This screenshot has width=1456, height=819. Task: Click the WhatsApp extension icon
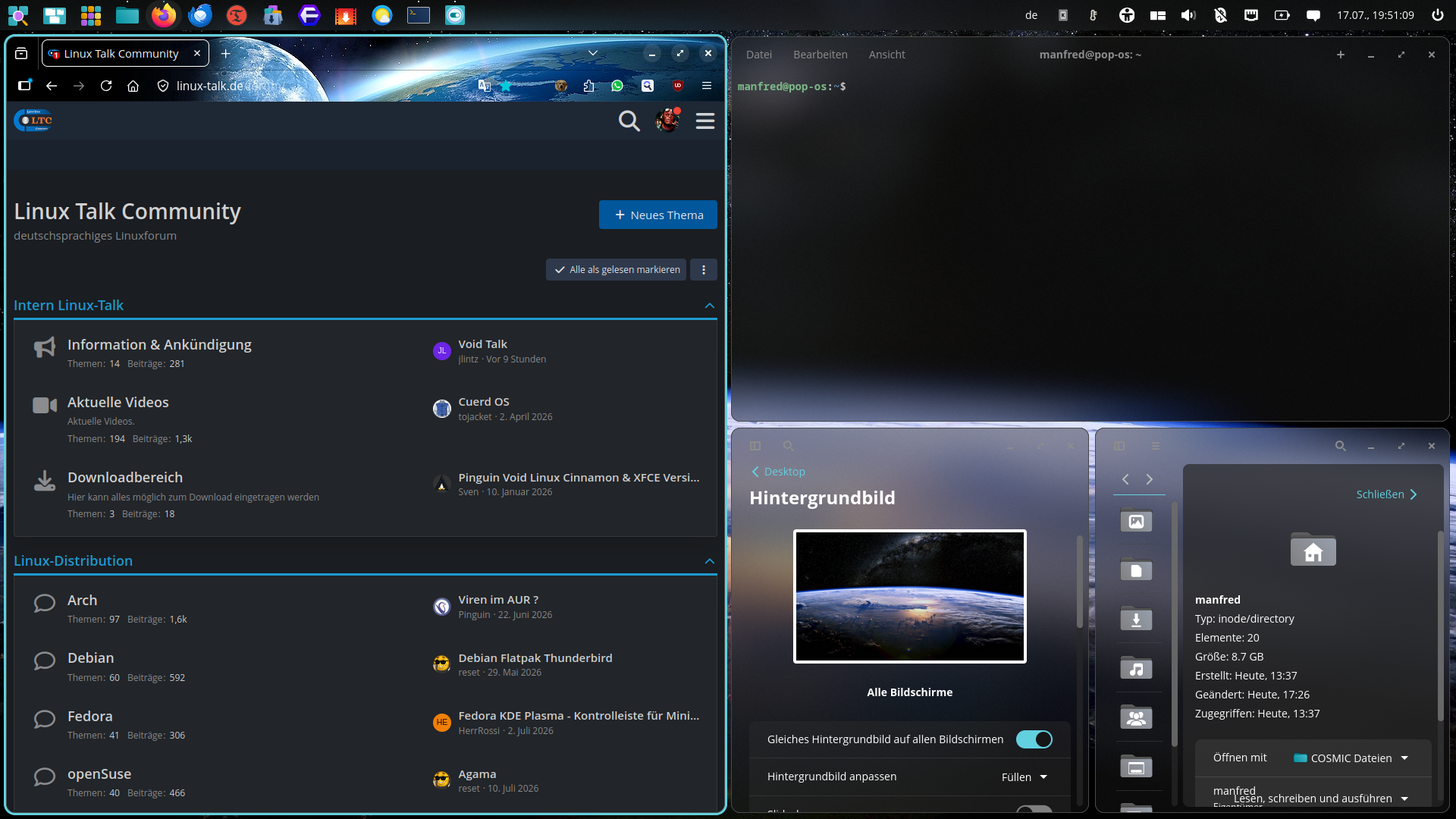(x=617, y=86)
